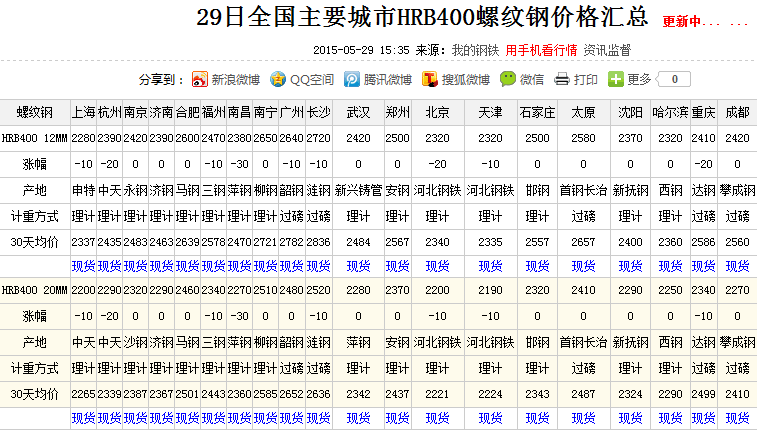Share to 新浪微博 text link
This screenshot has width=757, height=433.
(236, 80)
